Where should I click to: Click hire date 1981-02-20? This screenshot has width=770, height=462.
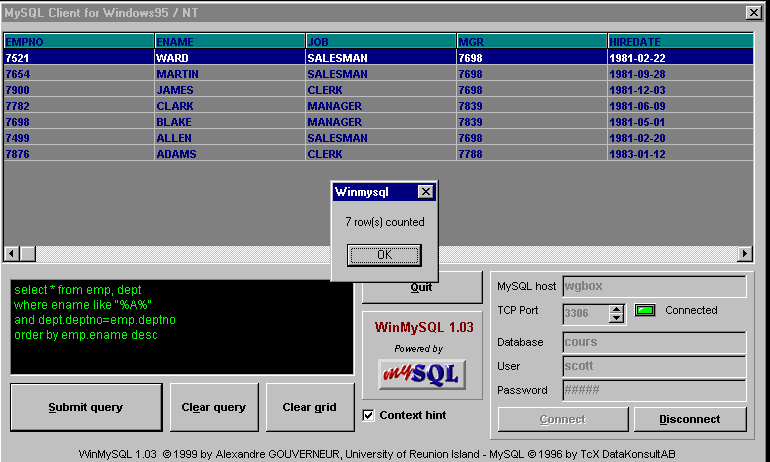pos(681,138)
